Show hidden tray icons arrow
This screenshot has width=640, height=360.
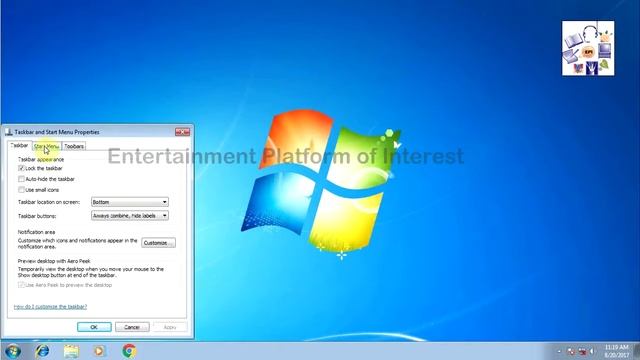click(x=559, y=351)
